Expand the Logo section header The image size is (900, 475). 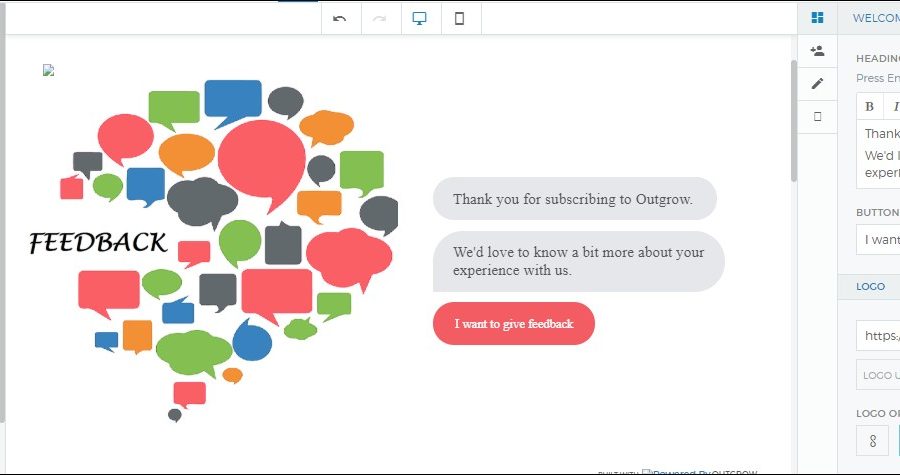tap(870, 286)
